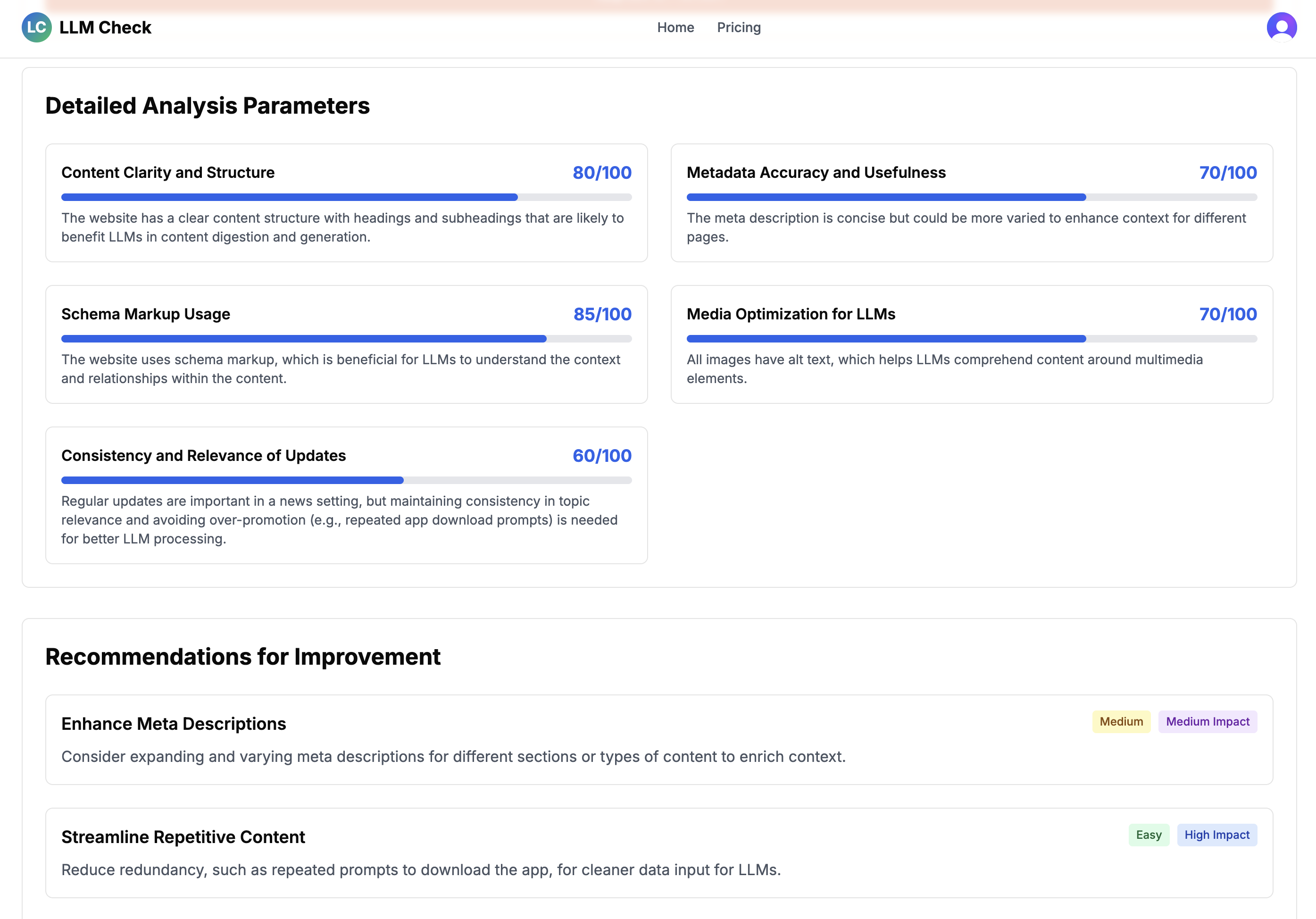Select the Easy difficulty badge
1316x919 pixels.
1149,835
